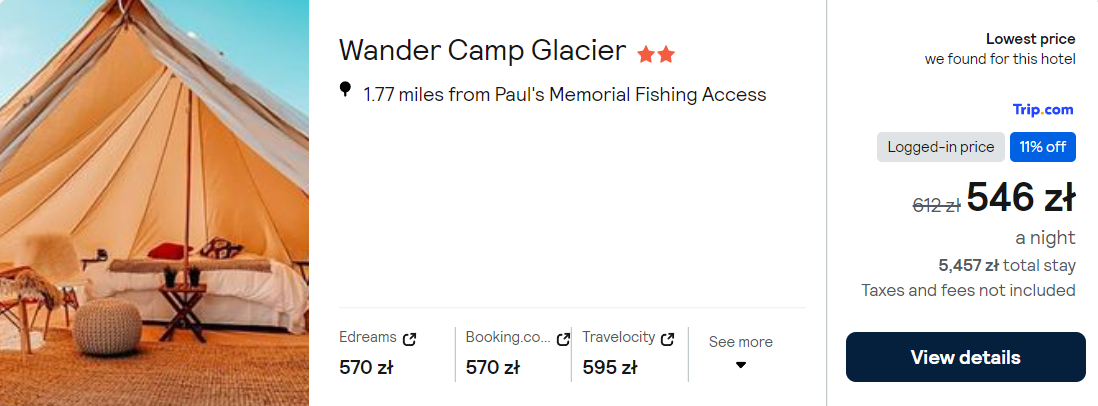This screenshot has width=1098, height=406.
Task: Click the Edreams external link icon
Action: tap(409, 339)
